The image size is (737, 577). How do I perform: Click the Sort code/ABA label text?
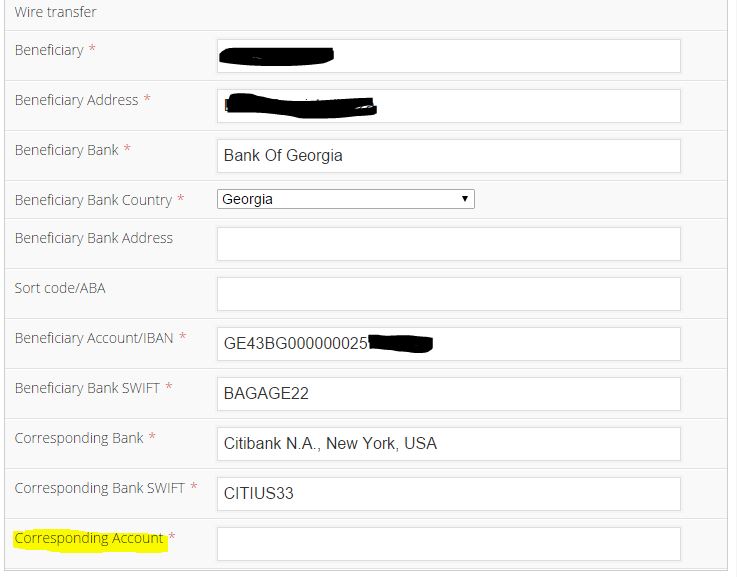click(60, 288)
